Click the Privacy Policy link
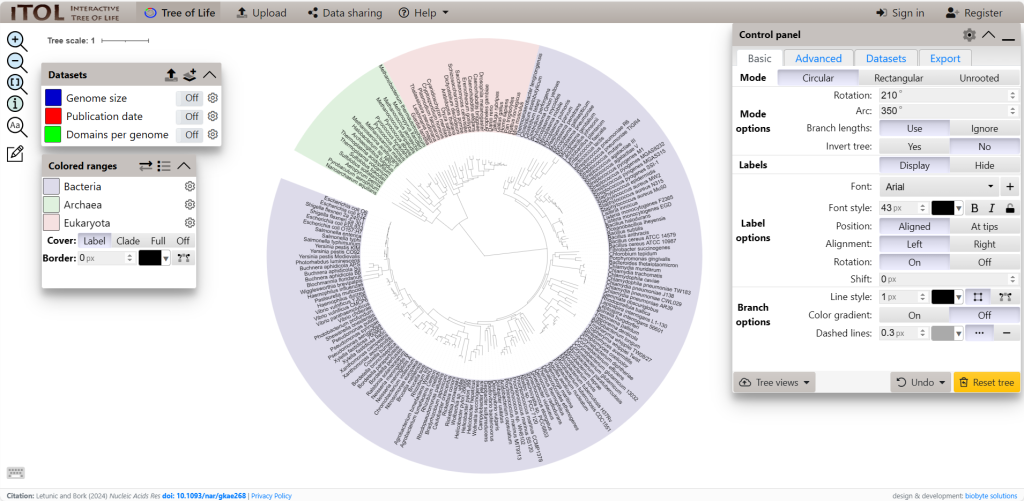Viewport: 1024px width, 501px height. click(x=271, y=495)
